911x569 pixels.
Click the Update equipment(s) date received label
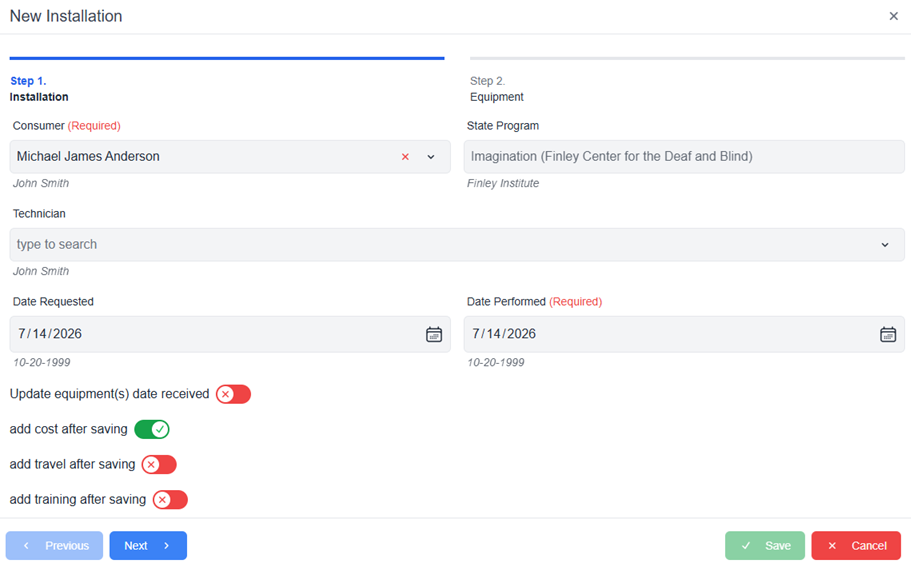pos(109,394)
